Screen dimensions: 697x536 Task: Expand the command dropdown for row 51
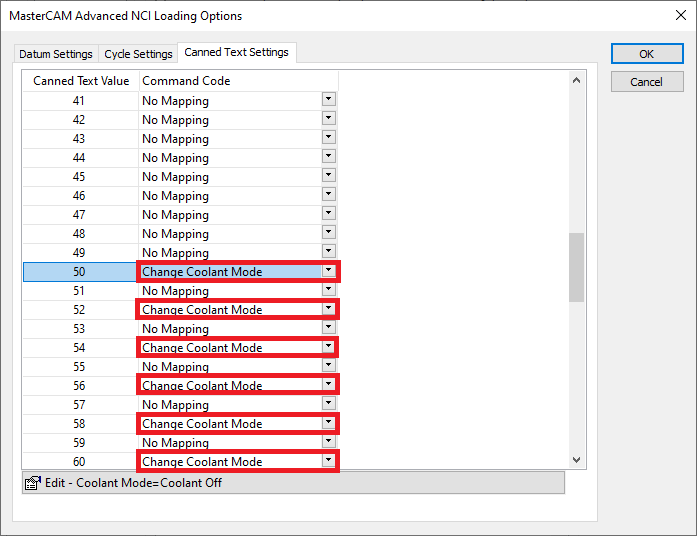coord(328,289)
